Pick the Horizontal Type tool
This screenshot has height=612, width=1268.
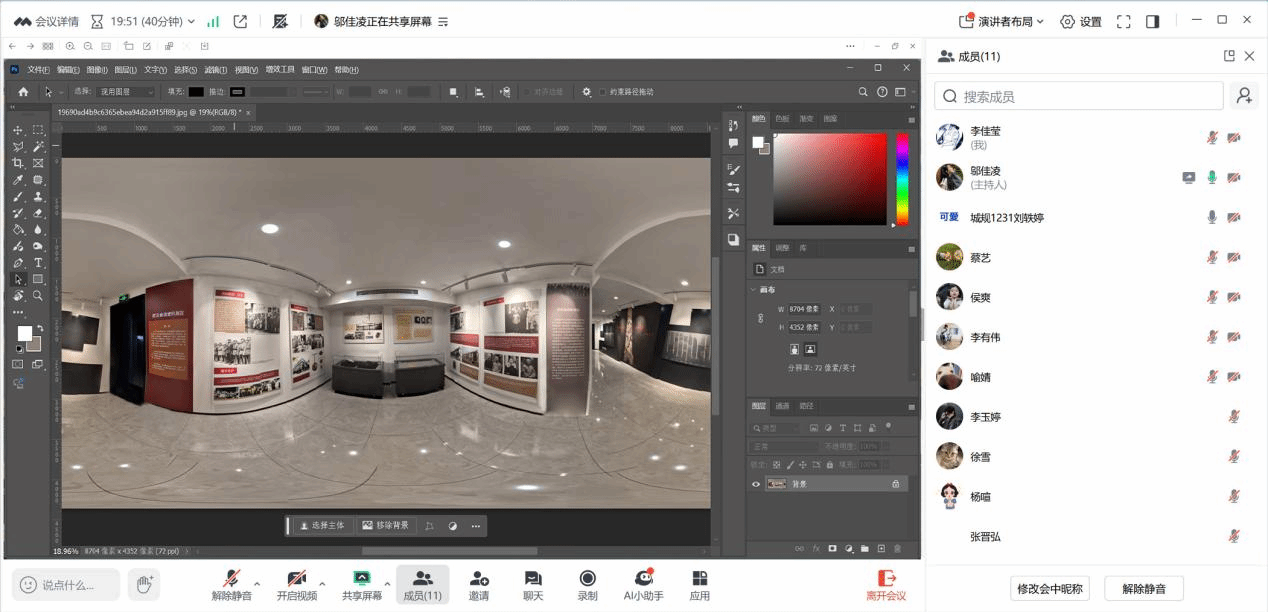(38, 263)
